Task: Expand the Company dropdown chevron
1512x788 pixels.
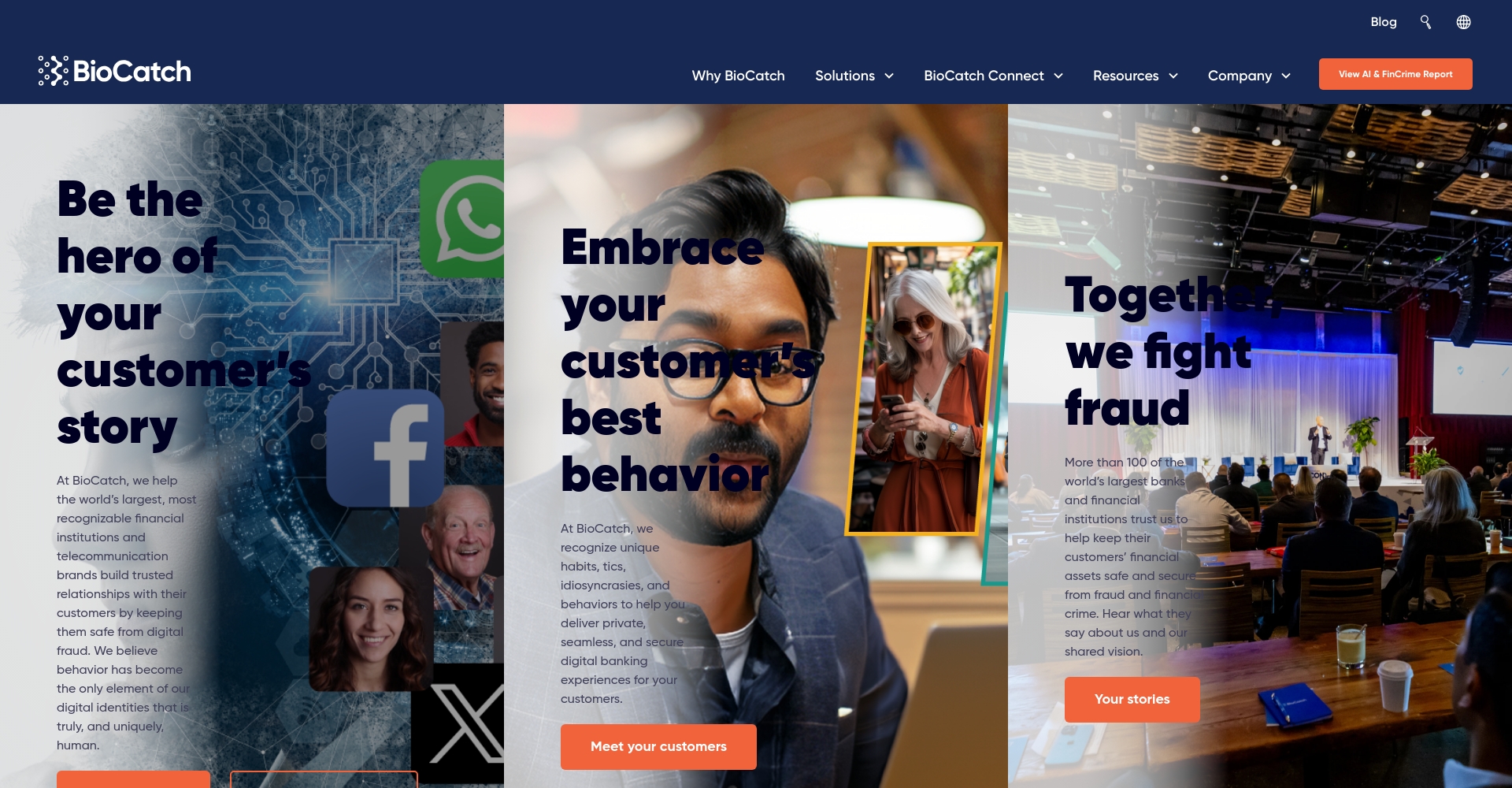Action: click(1286, 76)
